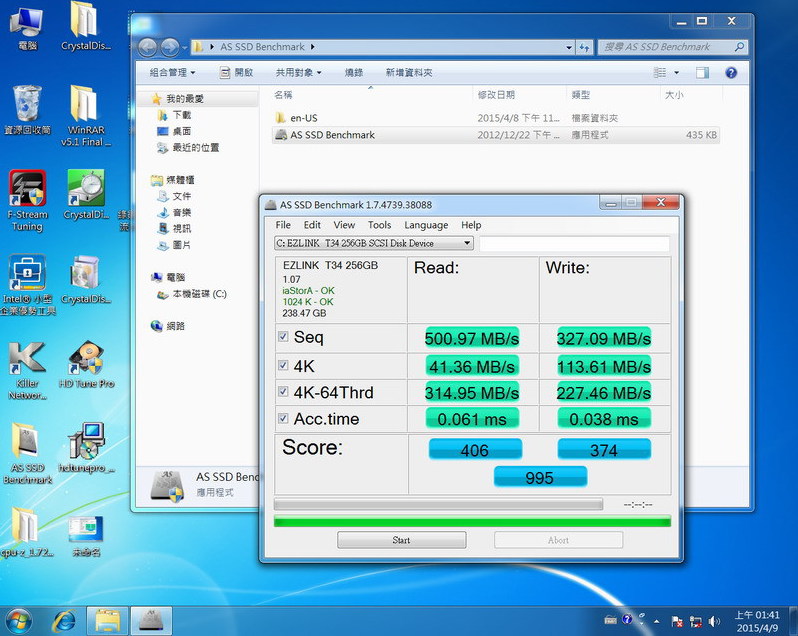Viewport: 798px width, 636px height.
Task: Open the File menu in AS SSD
Action: click(x=283, y=225)
